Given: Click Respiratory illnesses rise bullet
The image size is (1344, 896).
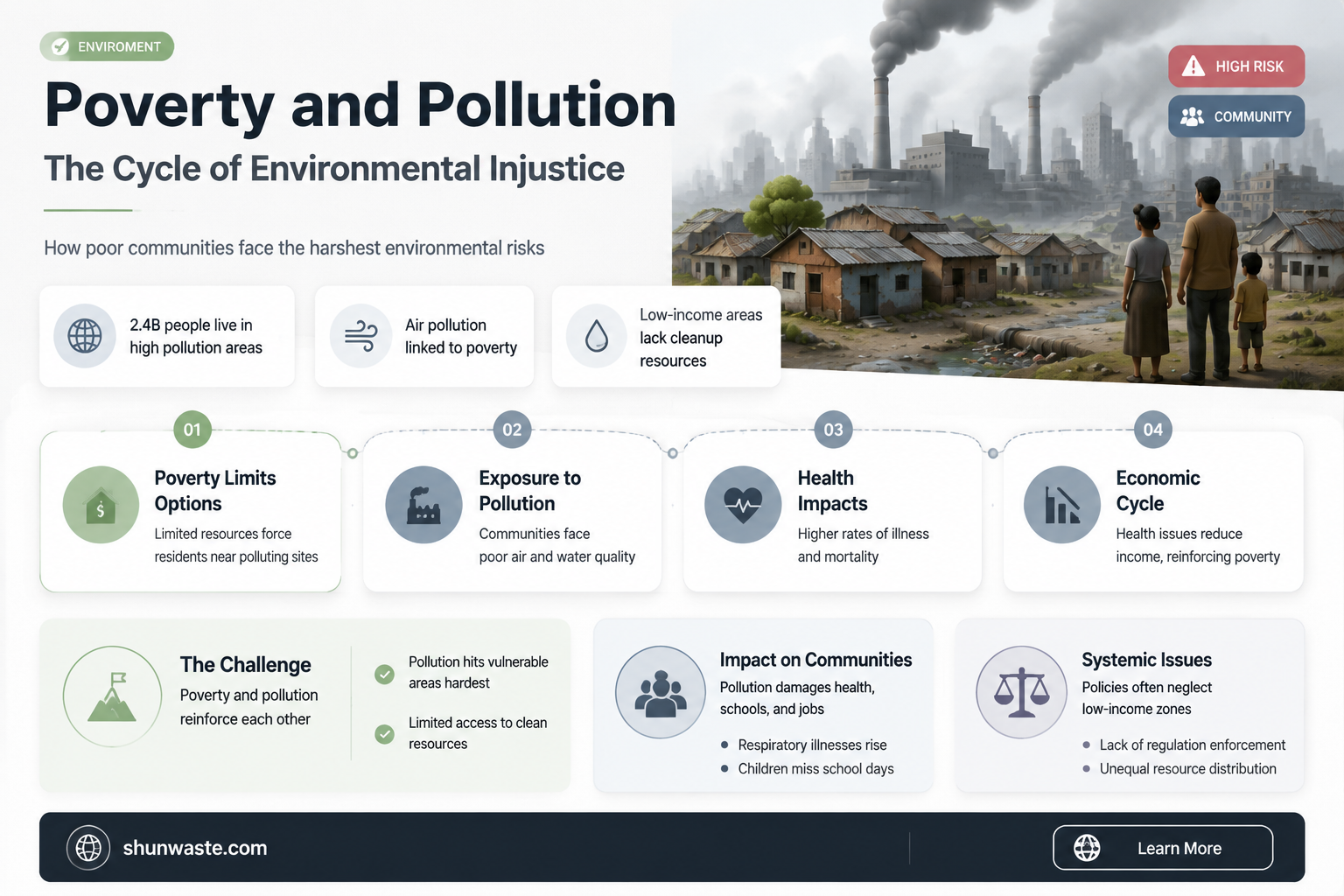Looking at the screenshot, I should 812,745.
